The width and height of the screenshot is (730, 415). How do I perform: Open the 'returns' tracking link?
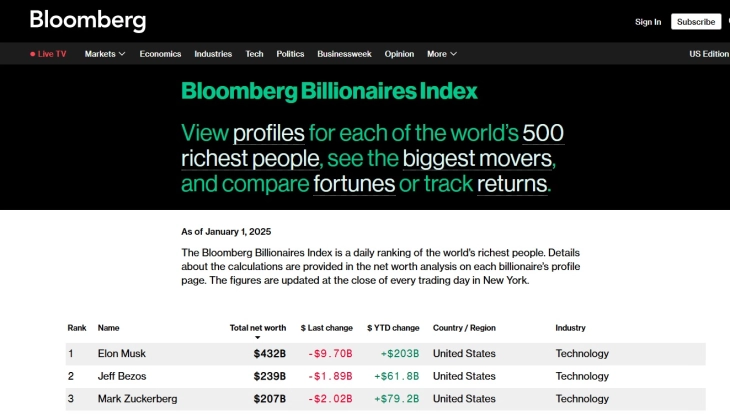point(511,184)
